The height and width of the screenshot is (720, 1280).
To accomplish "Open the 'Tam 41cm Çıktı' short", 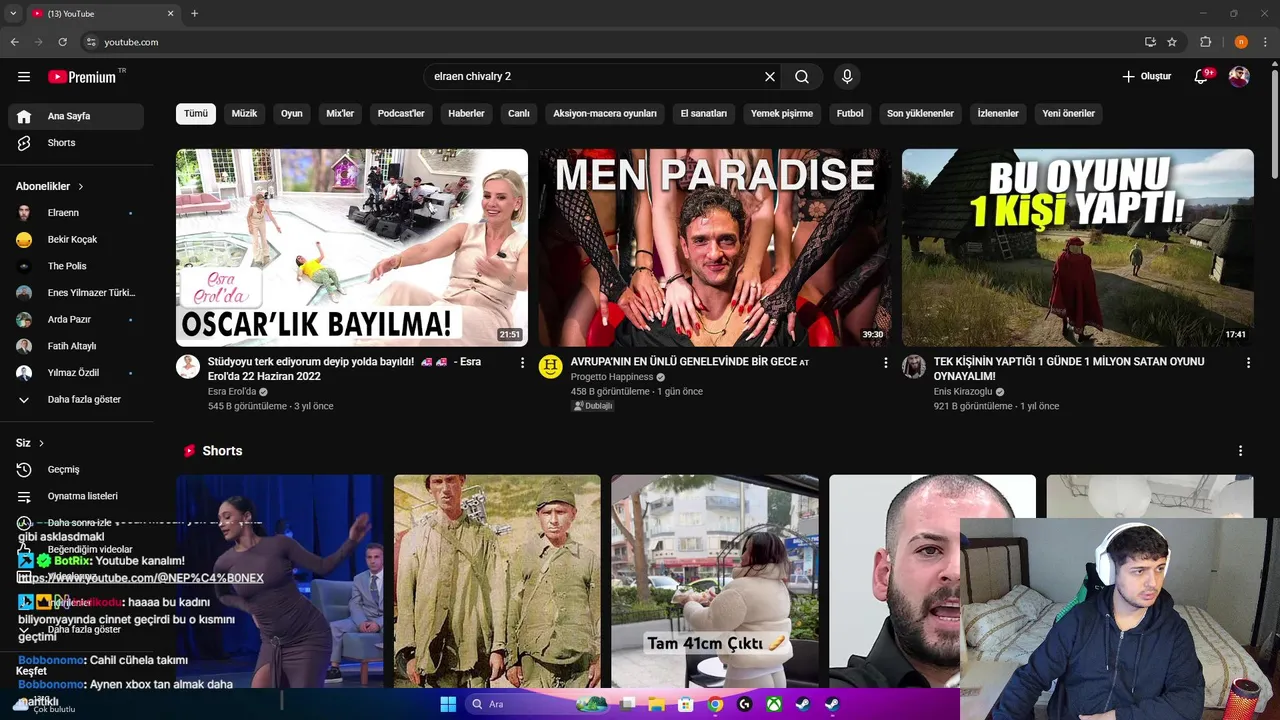I will tap(715, 581).
